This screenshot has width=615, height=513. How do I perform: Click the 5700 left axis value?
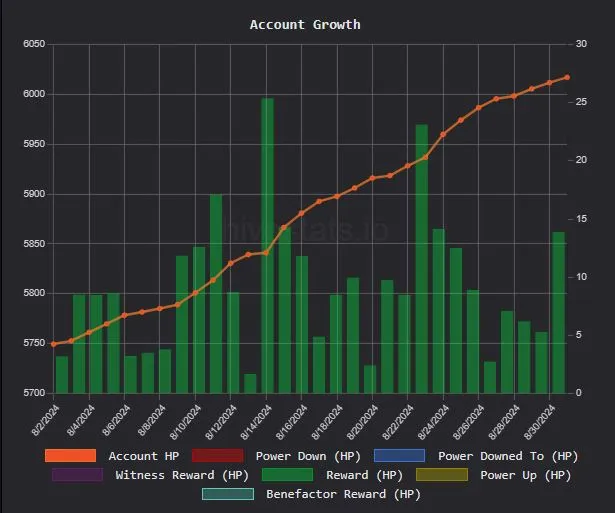(x=34, y=393)
